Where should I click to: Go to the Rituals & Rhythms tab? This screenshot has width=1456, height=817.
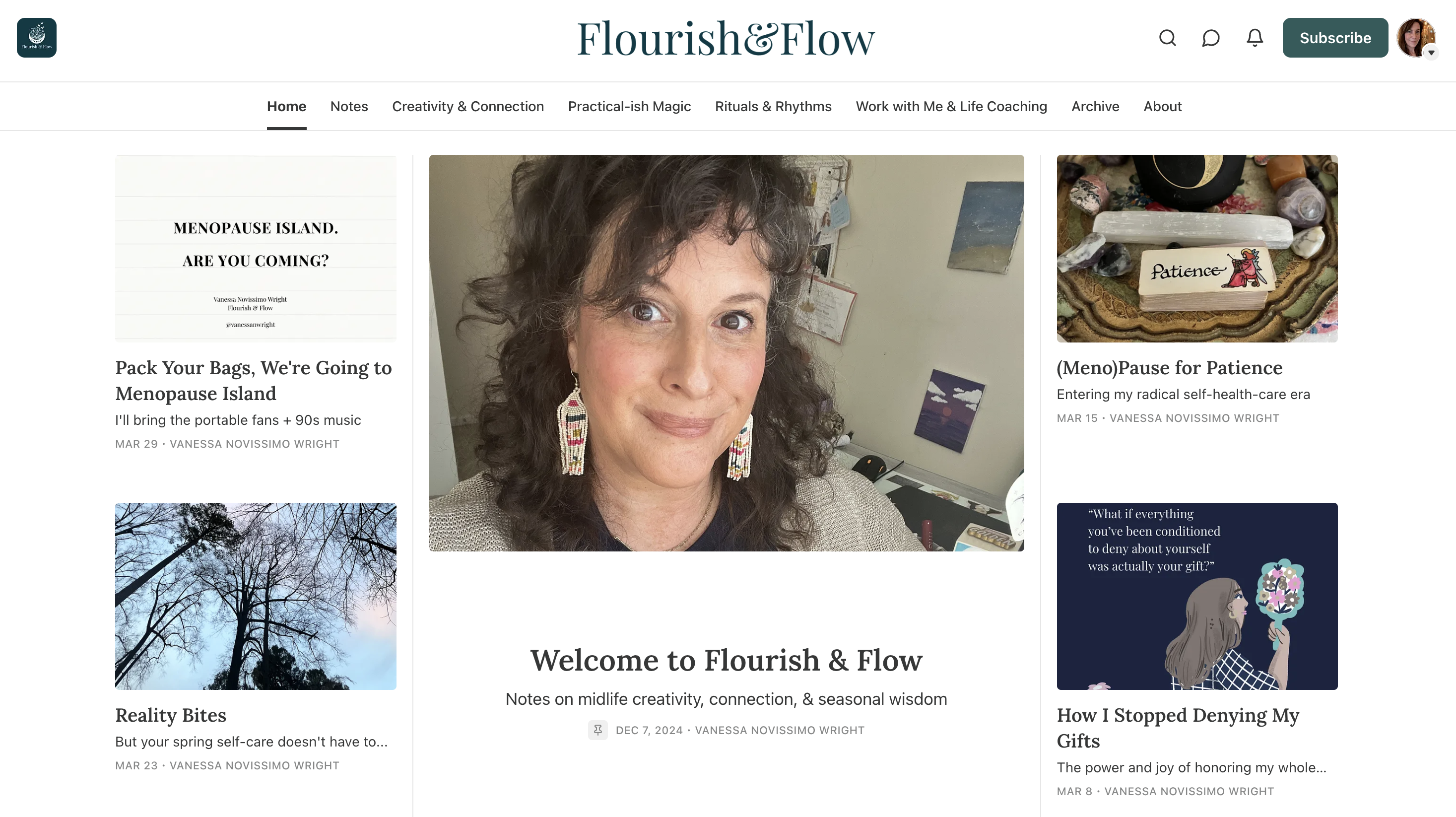click(x=773, y=106)
